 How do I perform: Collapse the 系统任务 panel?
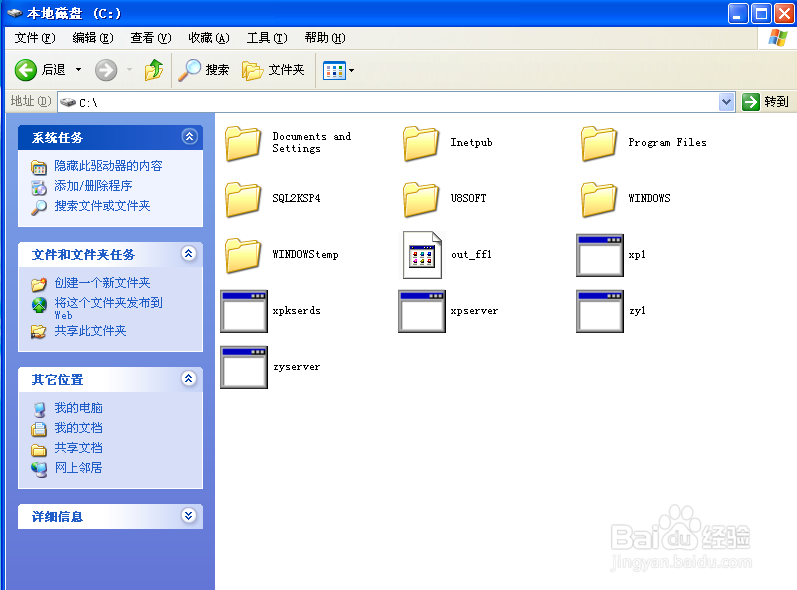(190, 137)
